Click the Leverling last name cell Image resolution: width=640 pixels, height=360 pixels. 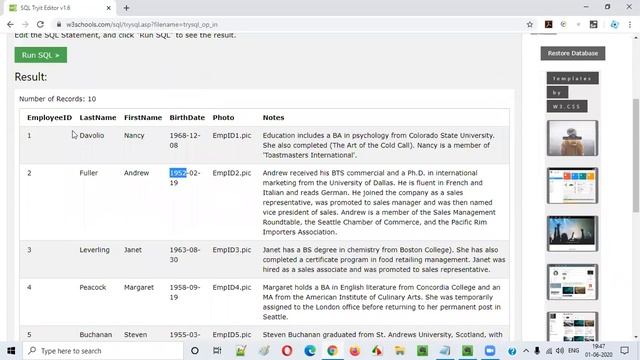(x=94, y=250)
